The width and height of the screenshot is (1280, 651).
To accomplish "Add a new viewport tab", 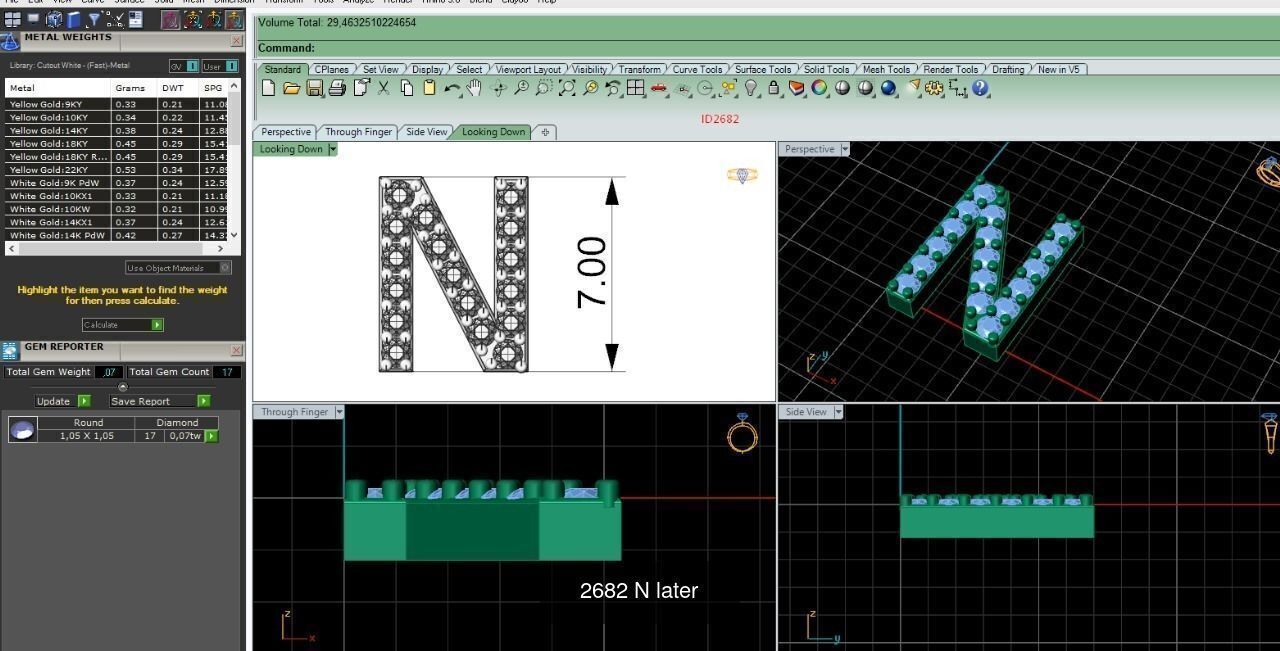I will (545, 132).
